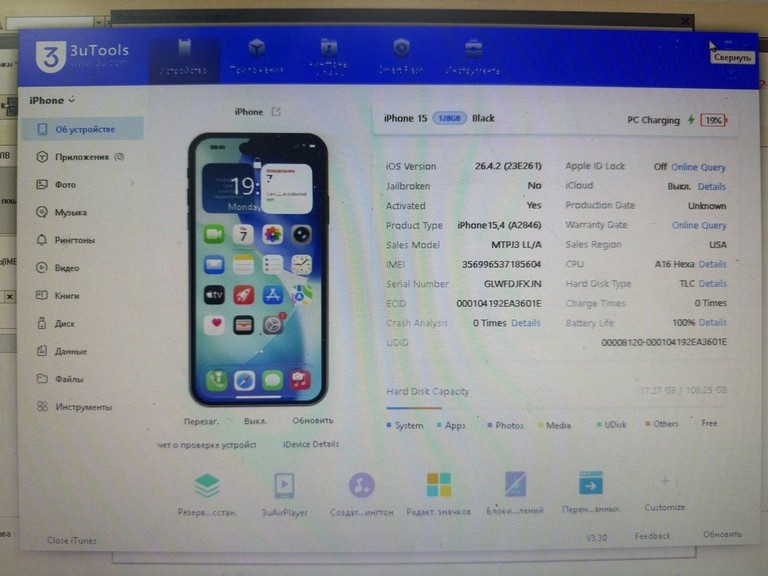
Task: Edit the iPhone device name
Action: tap(276, 112)
